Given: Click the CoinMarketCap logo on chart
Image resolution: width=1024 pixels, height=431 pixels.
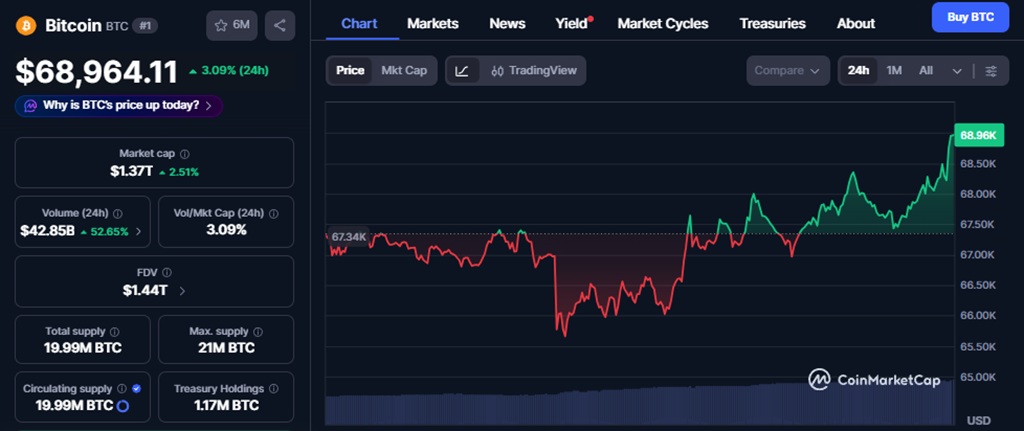Looking at the screenshot, I should [874, 379].
